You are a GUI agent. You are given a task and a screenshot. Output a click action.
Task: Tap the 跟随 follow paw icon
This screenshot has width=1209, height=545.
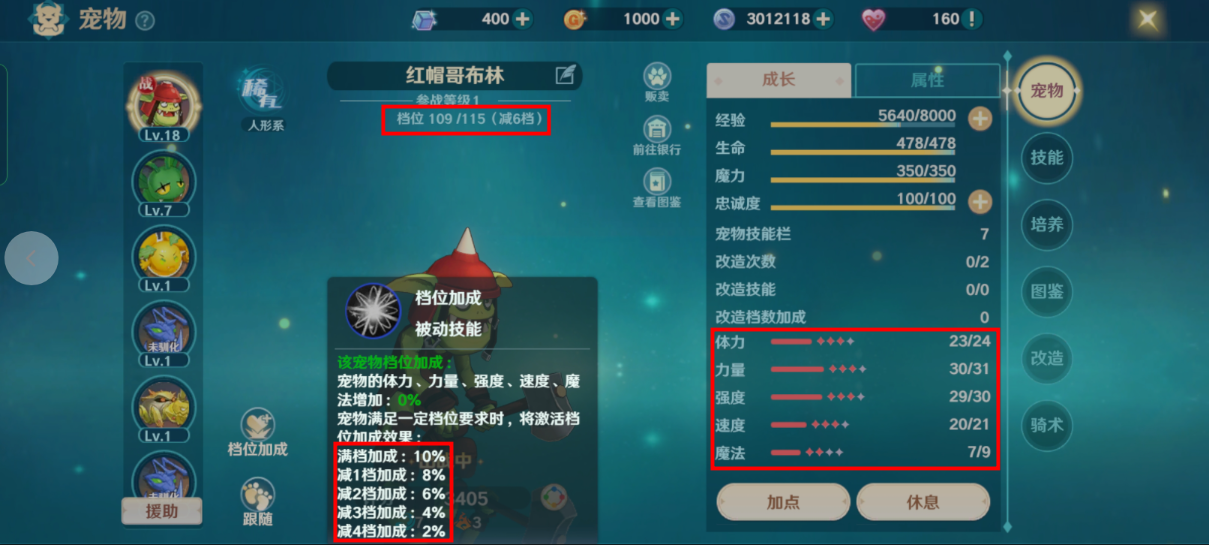tap(258, 494)
